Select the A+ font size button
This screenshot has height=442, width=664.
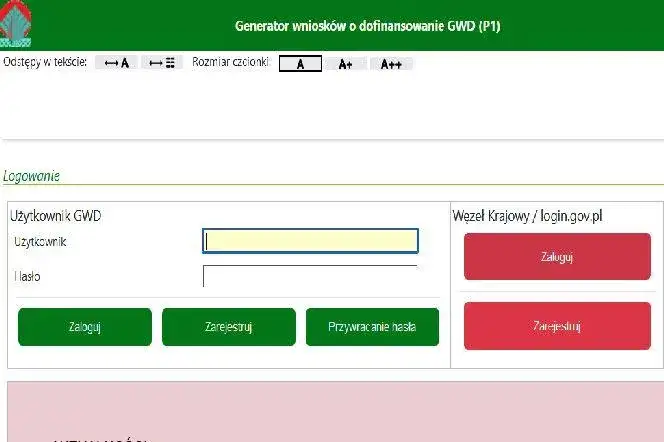pyautogui.click(x=346, y=64)
